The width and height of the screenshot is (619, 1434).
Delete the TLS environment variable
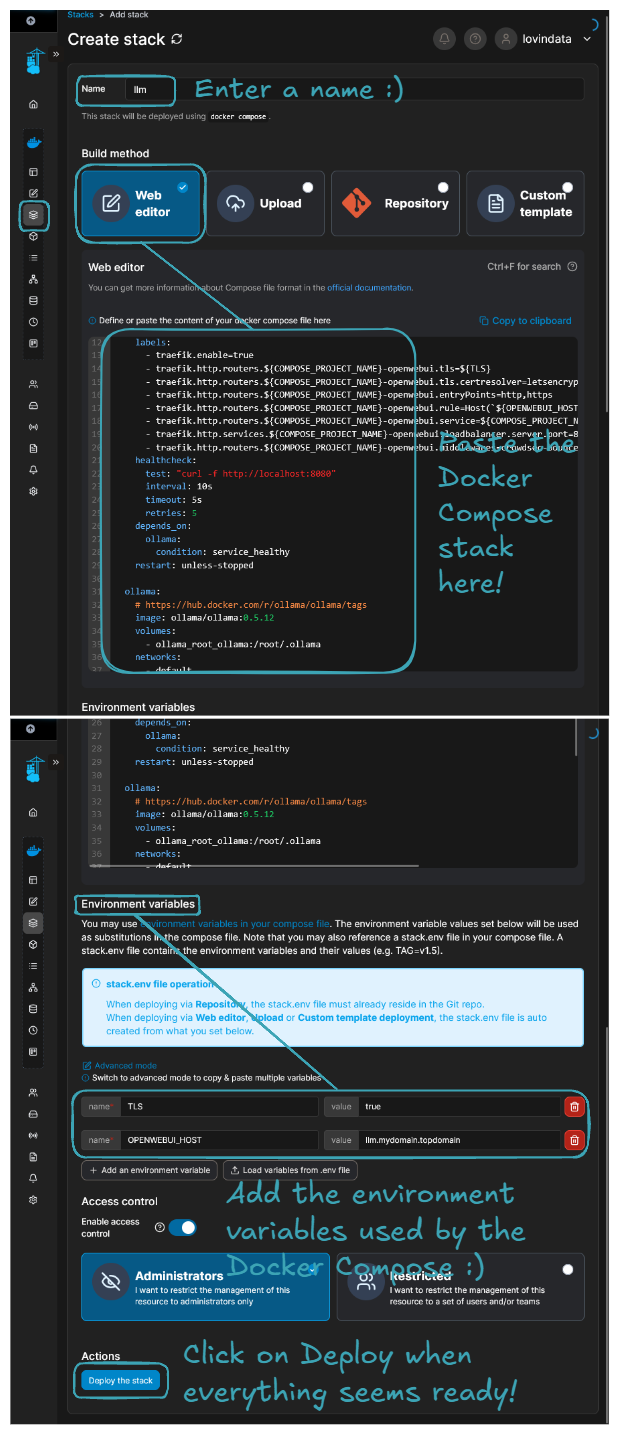pyautogui.click(x=573, y=1107)
